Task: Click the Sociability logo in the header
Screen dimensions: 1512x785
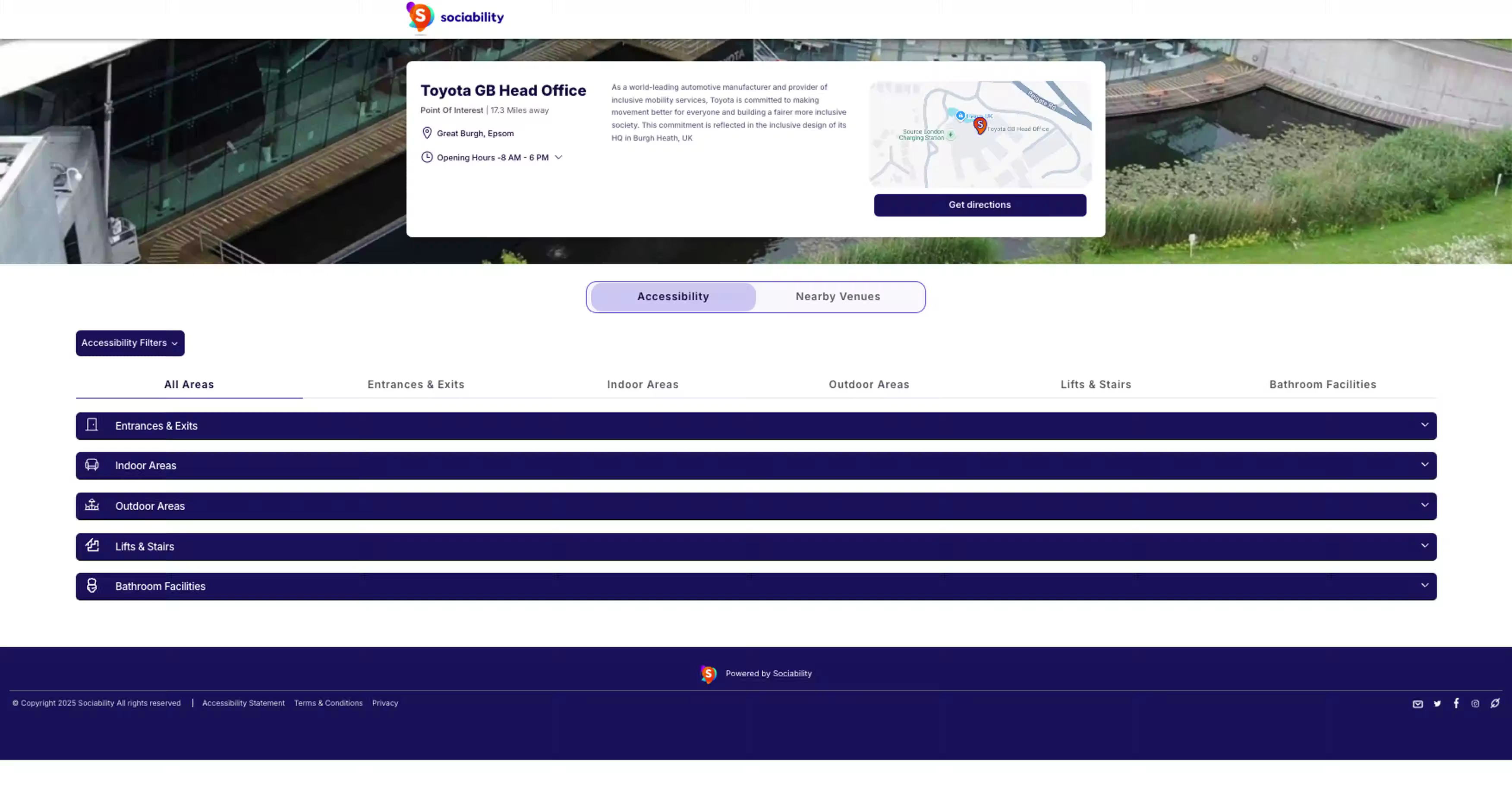Action: pos(455,17)
